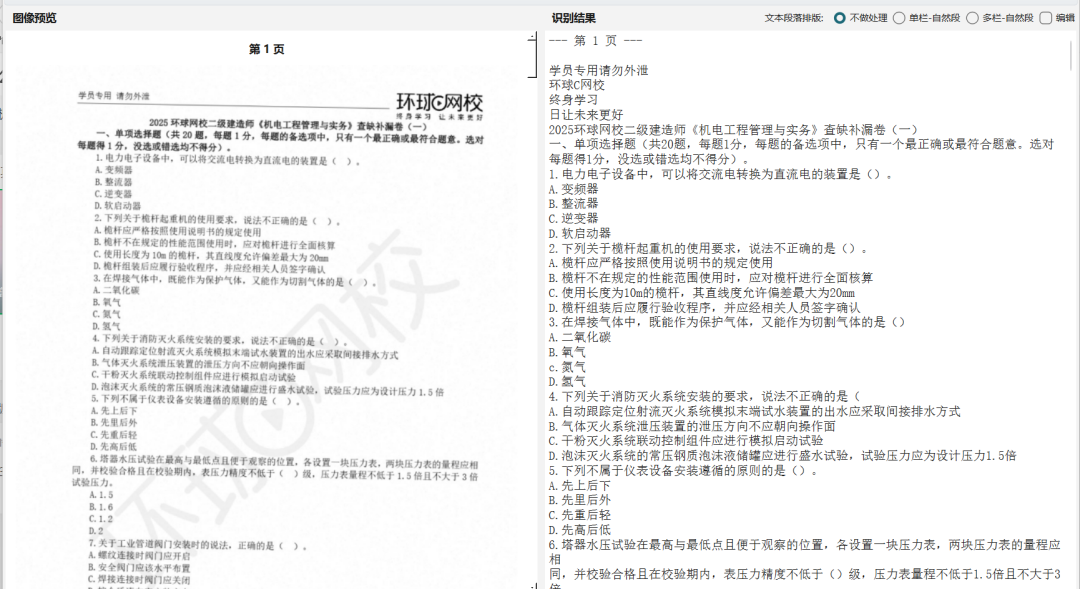Click C.干粉灭火系统联动控制 line in results
Image resolution: width=1080 pixels, height=589 pixels.
click(686, 441)
